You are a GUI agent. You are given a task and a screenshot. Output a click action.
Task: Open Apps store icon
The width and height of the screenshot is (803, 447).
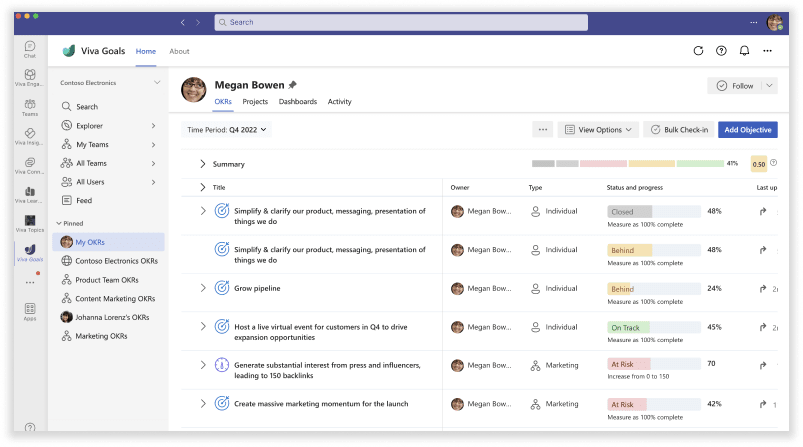coord(30,311)
